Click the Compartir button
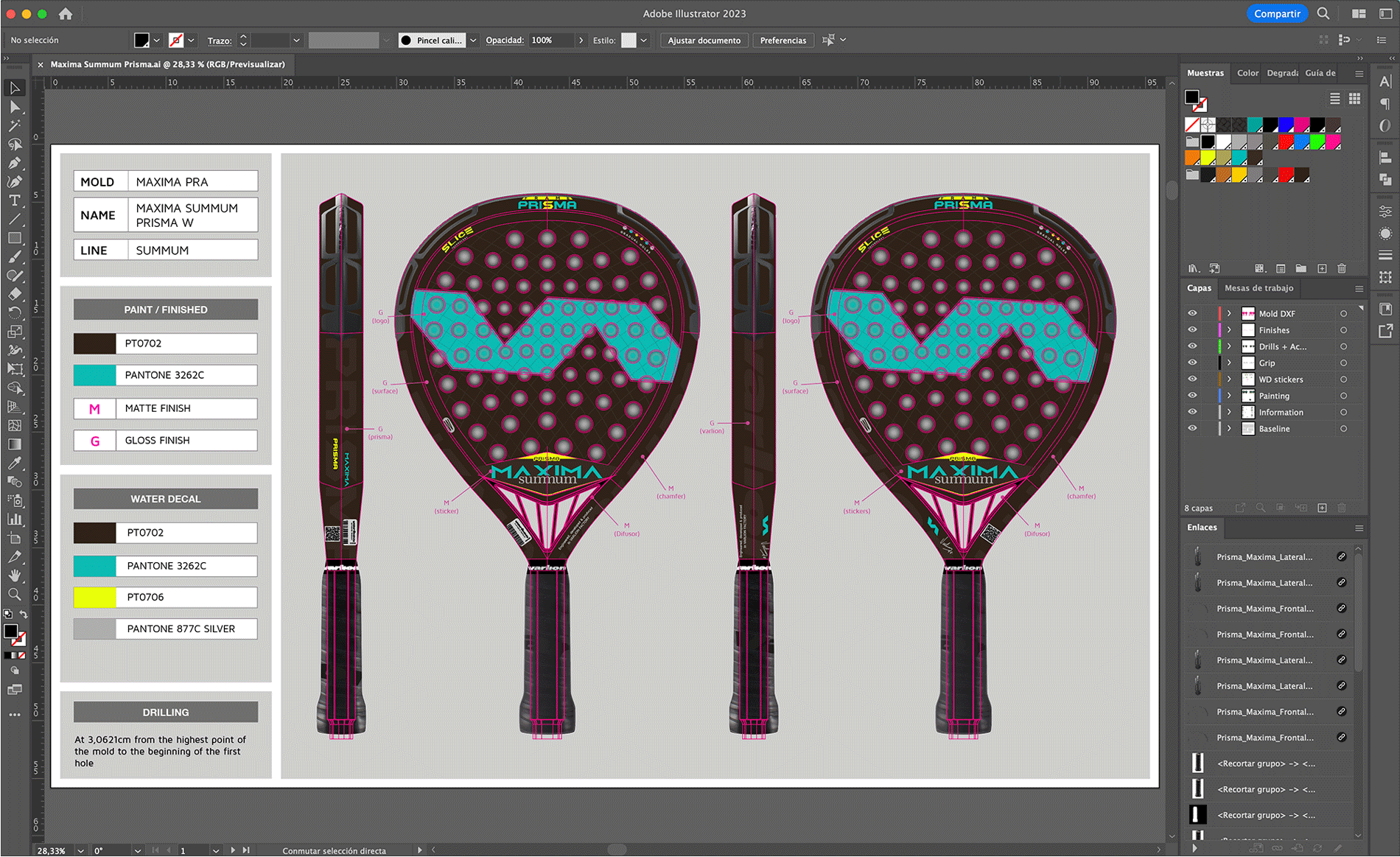The image size is (1400, 857). (1277, 13)
